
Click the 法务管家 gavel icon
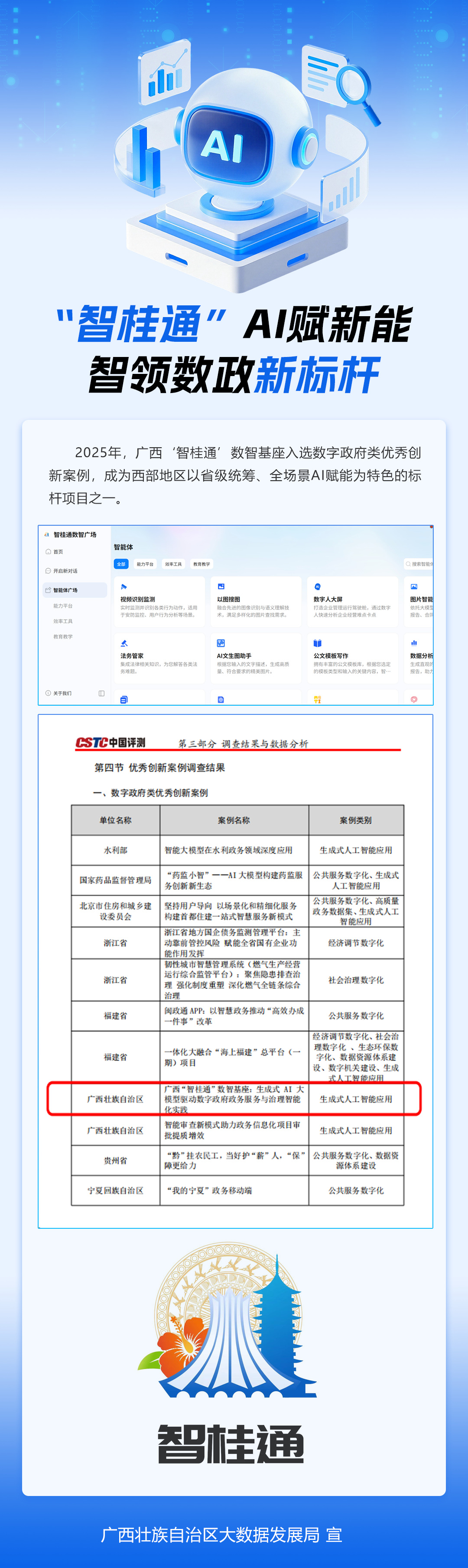tap(123, 643)
